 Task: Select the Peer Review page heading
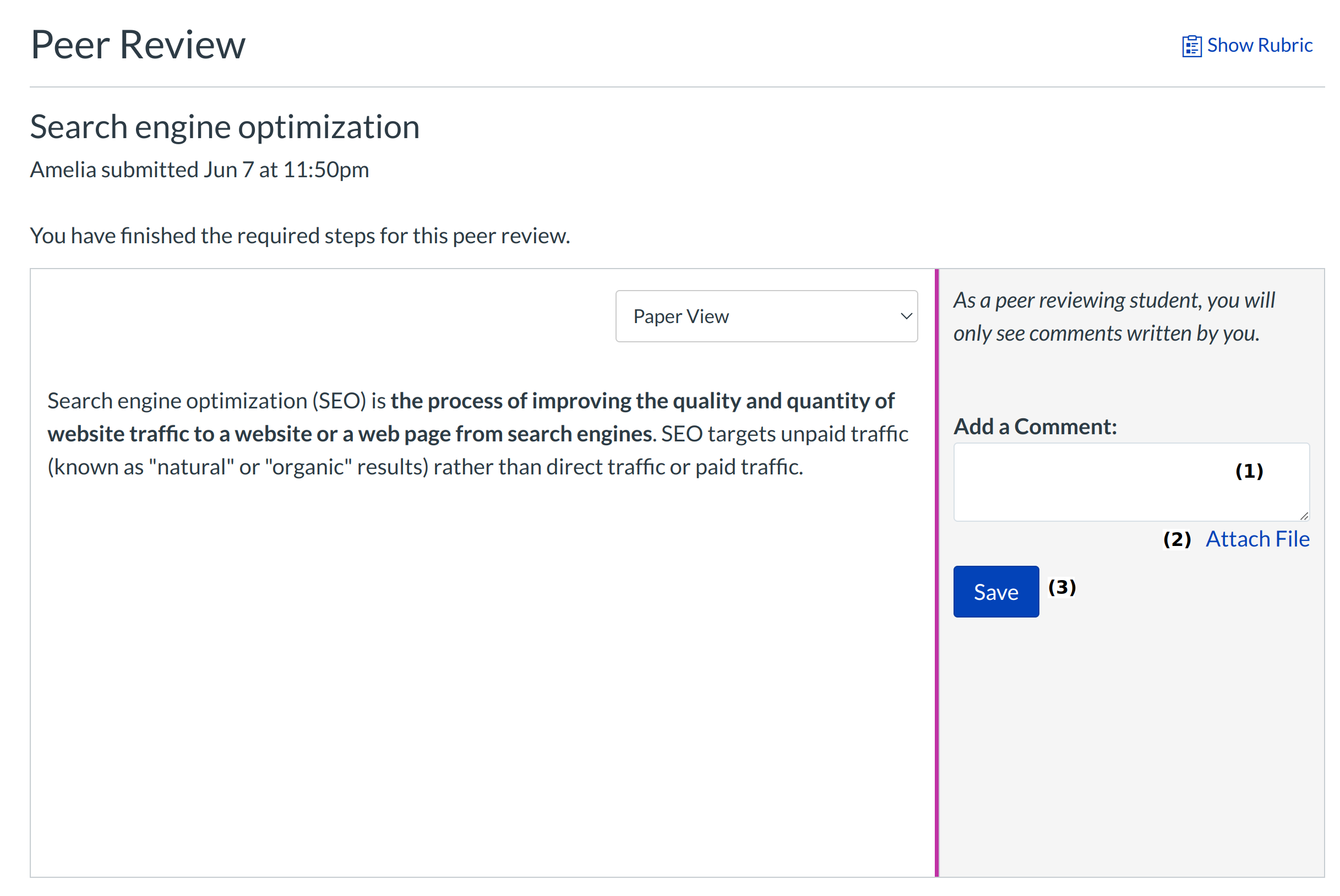click(138, 45)
